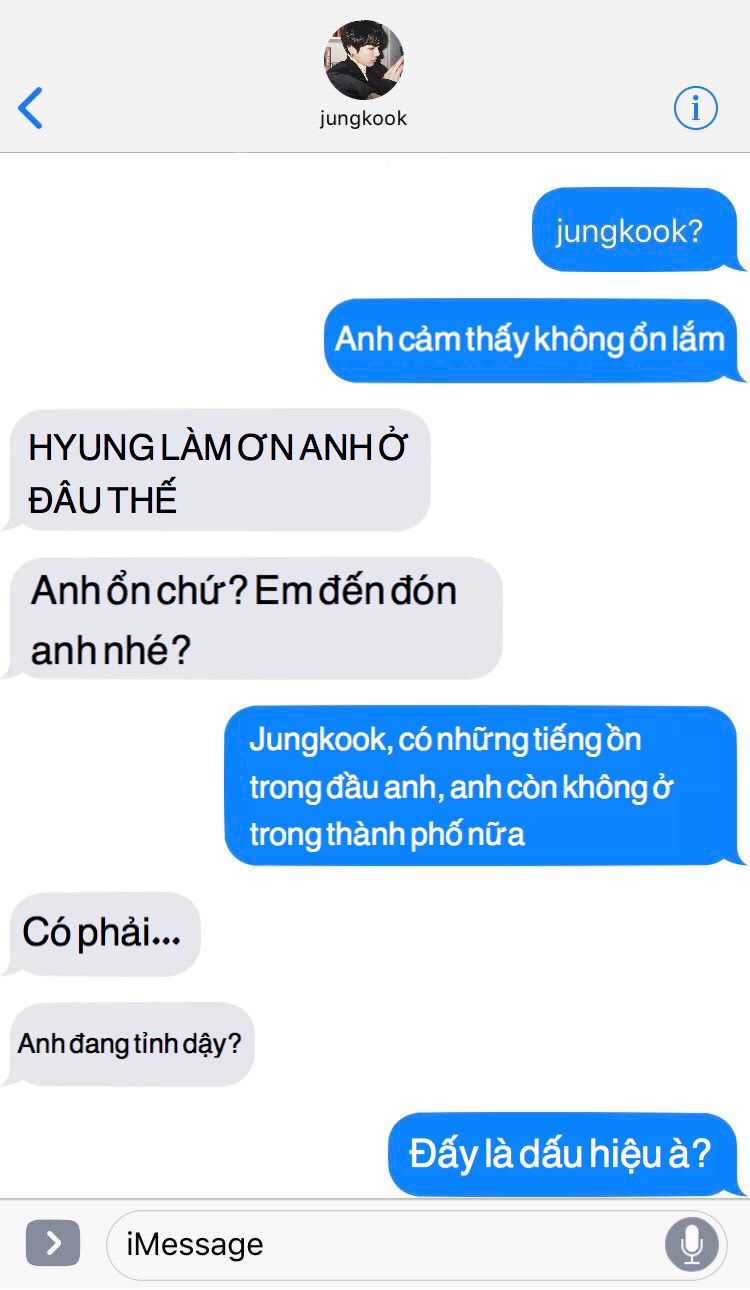750x1290 pixels.
Task: Tap "ĐÂU THẾ" line in gray bubble
Action: (x=103, y=499)
